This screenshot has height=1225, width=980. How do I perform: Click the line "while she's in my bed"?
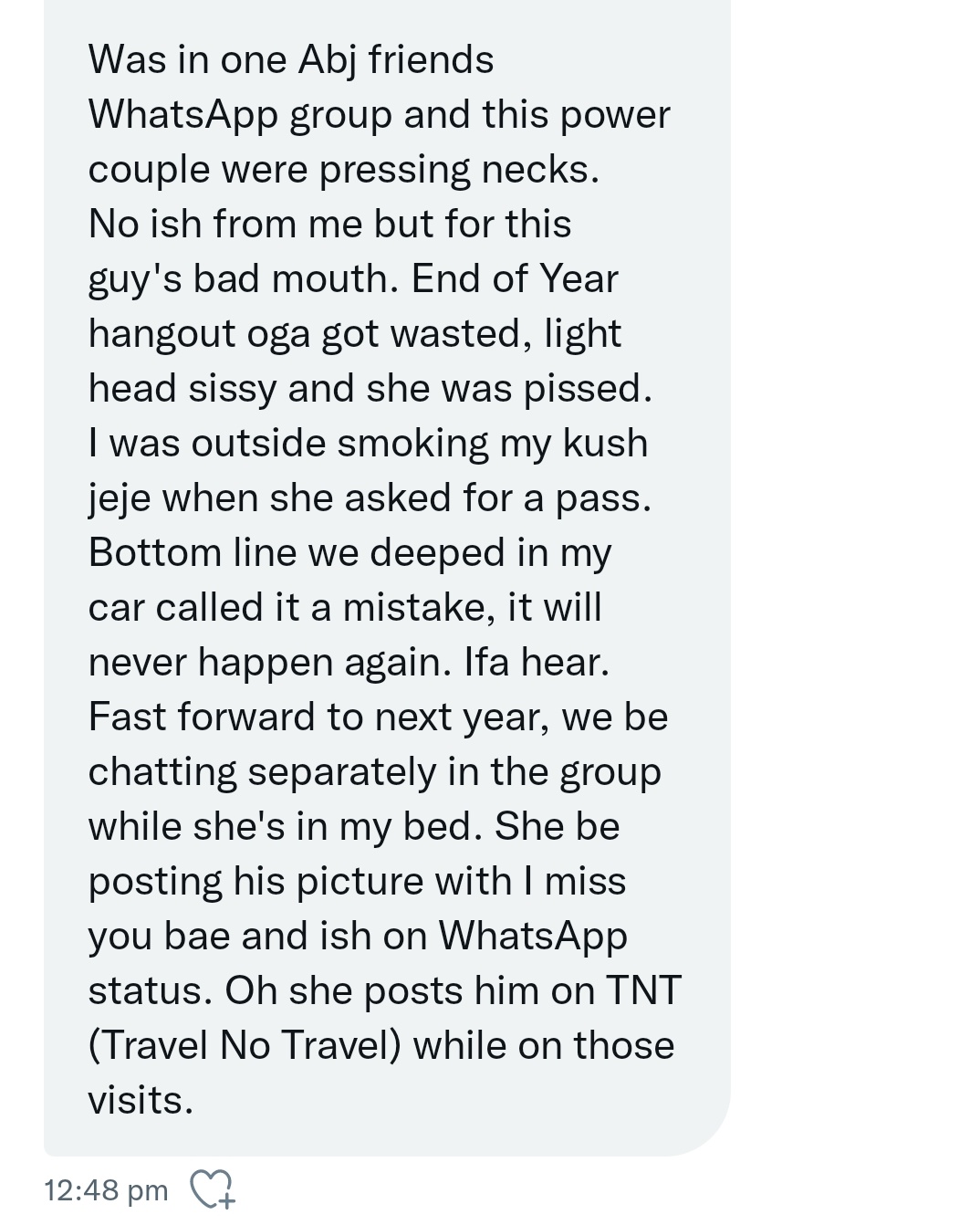[354, 828]
